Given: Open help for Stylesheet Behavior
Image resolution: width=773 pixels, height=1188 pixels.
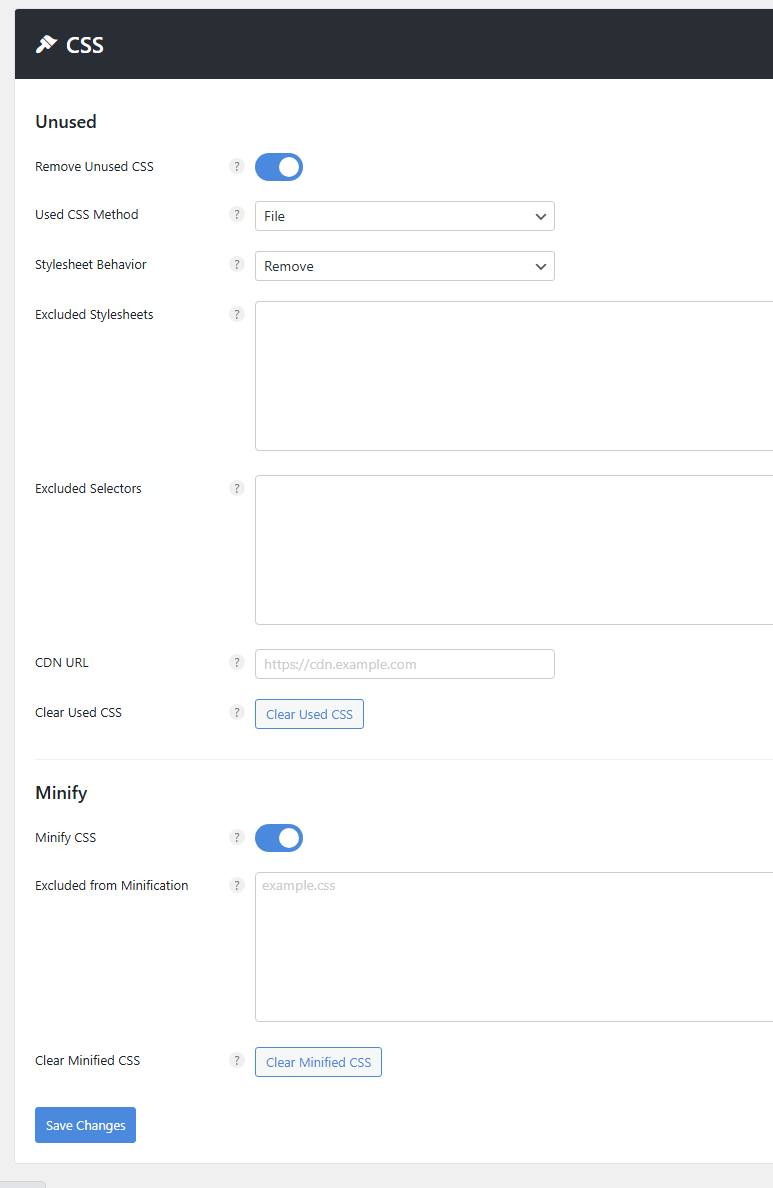Looking at the screenshot, I should pos(237,264).
